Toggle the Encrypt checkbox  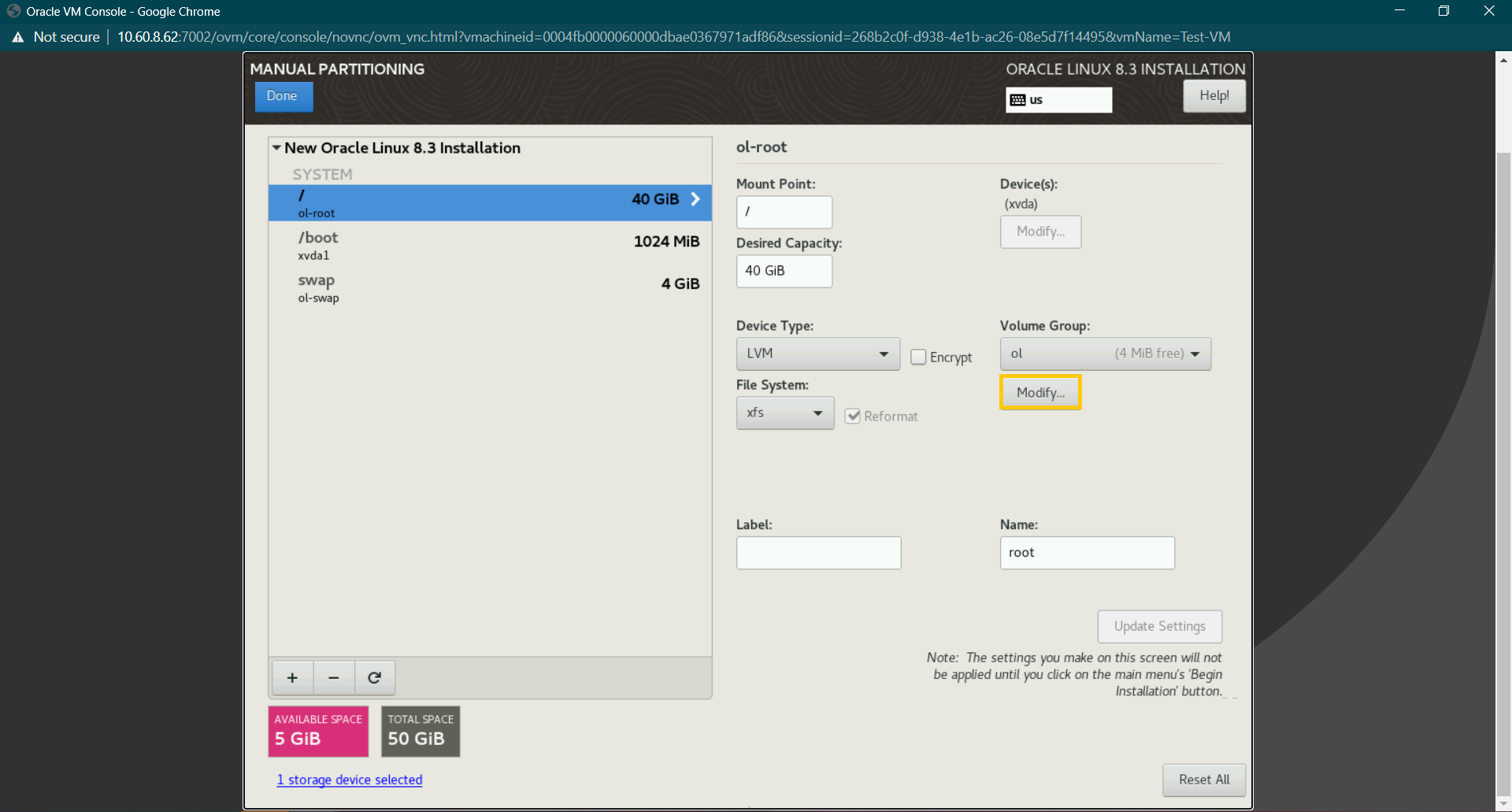918,357
